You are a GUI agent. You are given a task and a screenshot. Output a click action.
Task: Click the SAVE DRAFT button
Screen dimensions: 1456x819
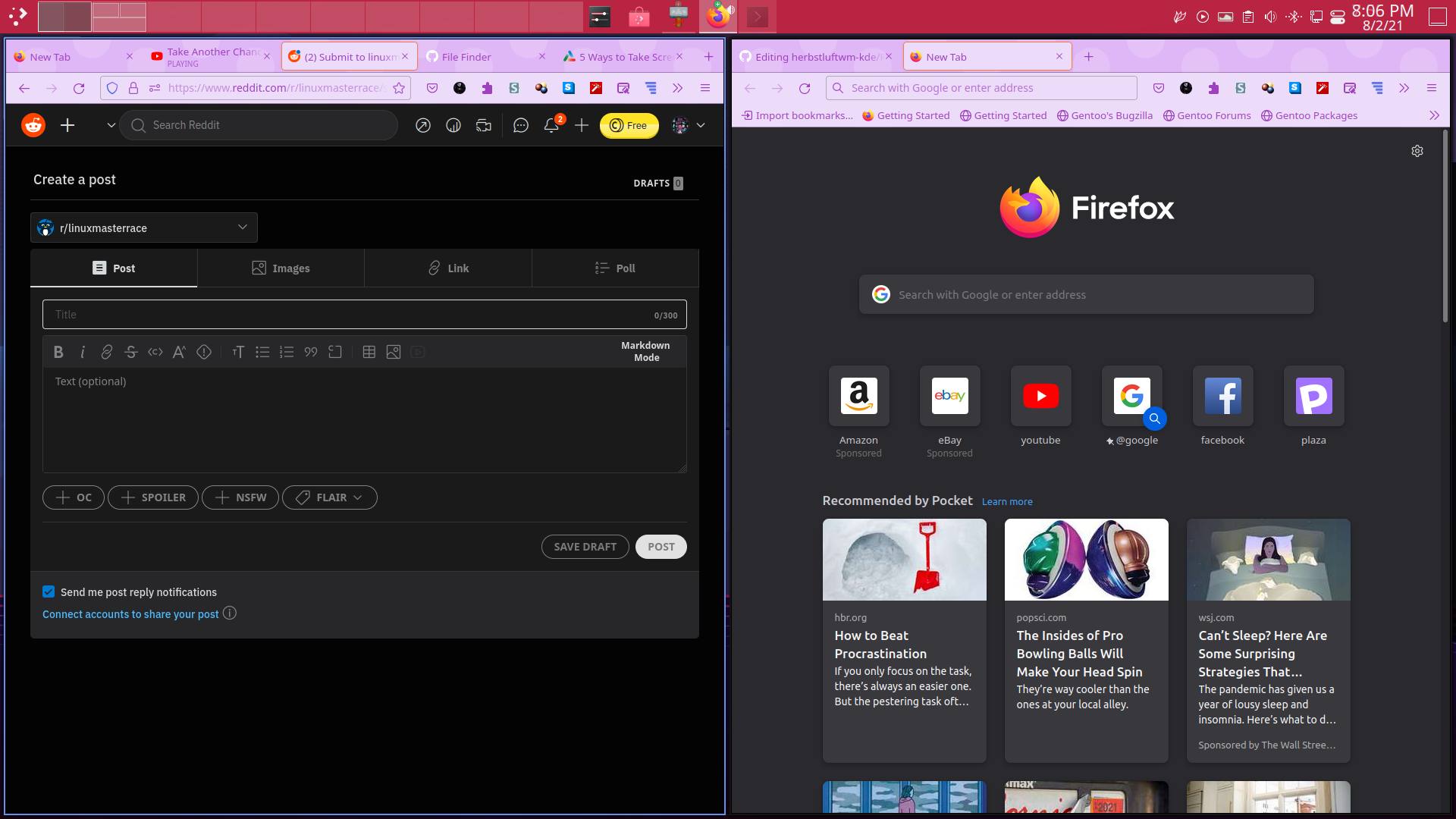(x=585, y=547)
